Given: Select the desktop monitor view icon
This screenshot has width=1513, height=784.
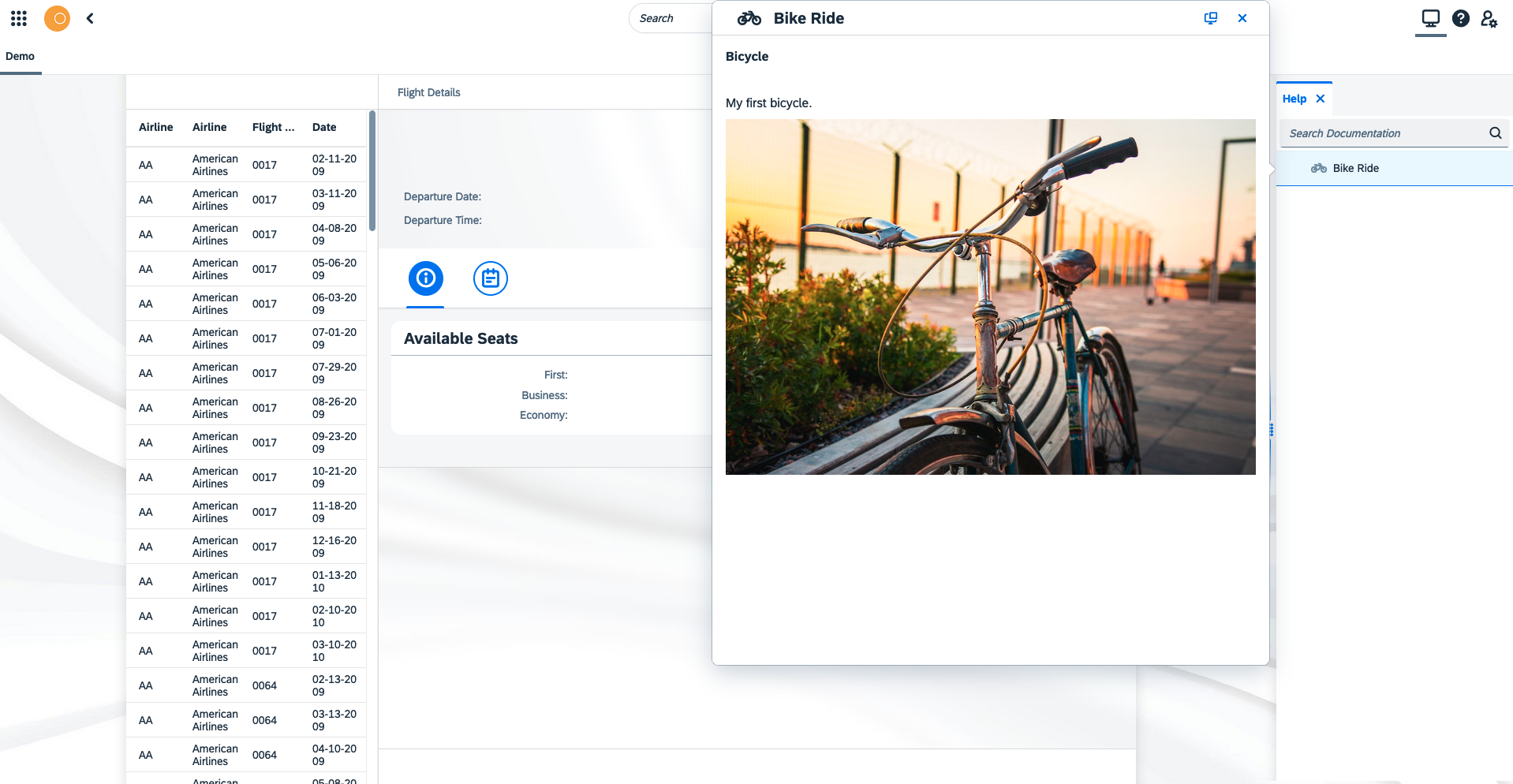Looking at the screenshot, I should pos(1430,18).
